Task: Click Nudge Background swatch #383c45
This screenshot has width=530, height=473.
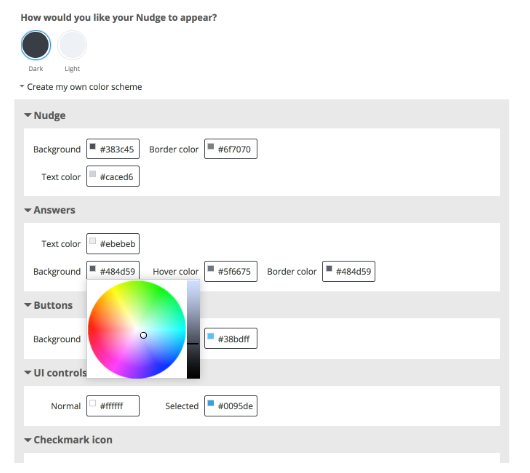Action: pos(93,147)
